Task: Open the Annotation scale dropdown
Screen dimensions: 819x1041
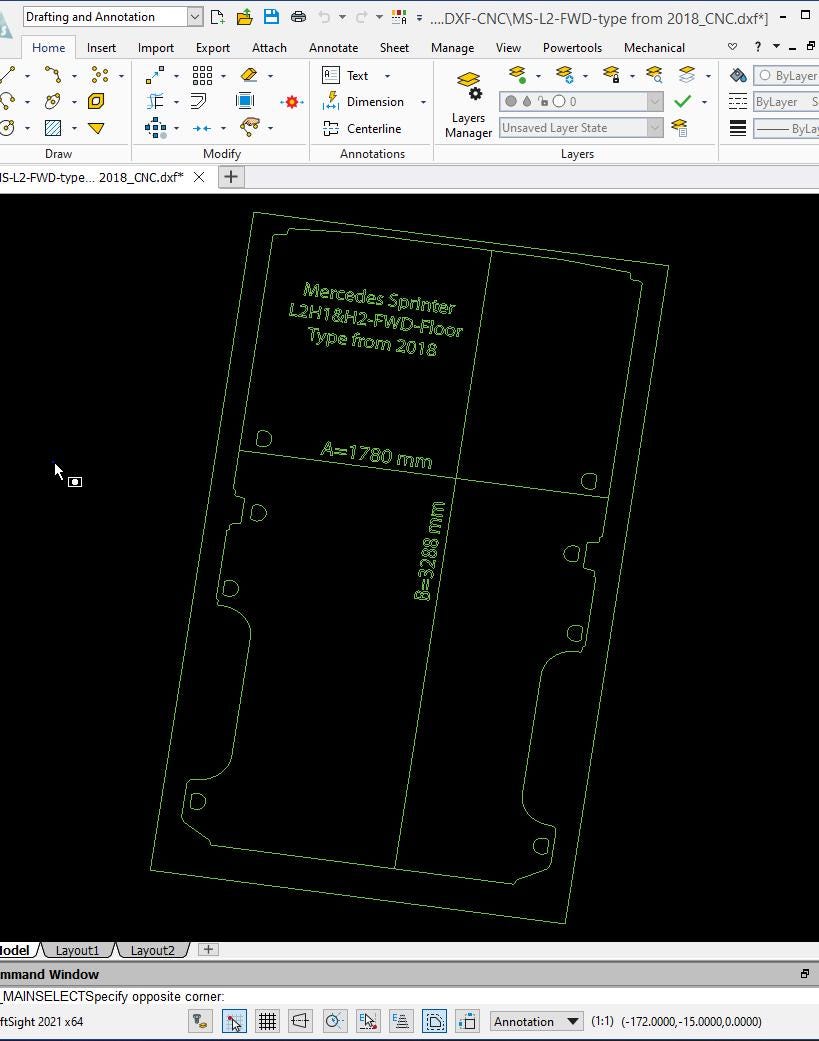Action: click(x=537, y=1021)
